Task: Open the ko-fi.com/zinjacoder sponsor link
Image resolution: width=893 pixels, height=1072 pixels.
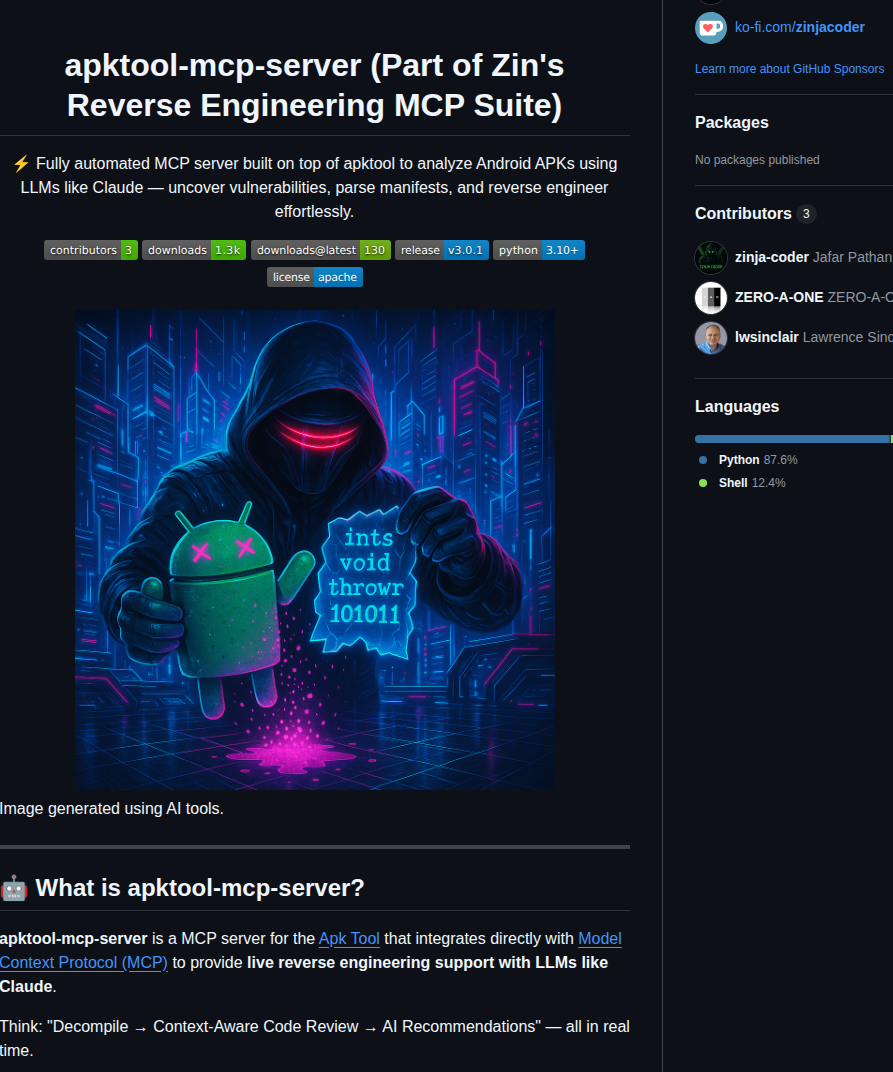Action: [x=799, y=27]
